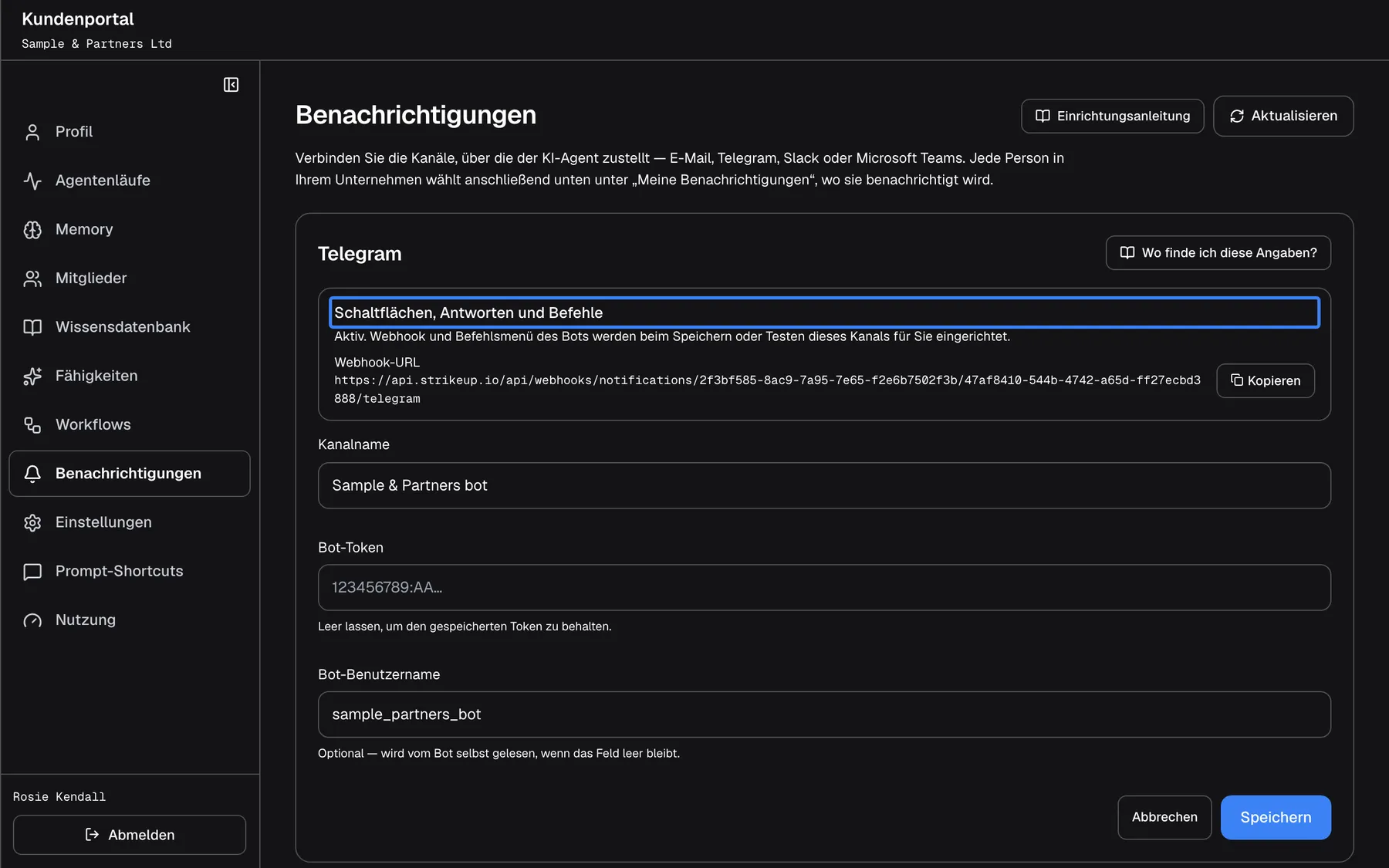Open 'Wo finde ich diese Angaben?' help
The width and height of the screenshot is (1389, 868).
click(1218, 253)
